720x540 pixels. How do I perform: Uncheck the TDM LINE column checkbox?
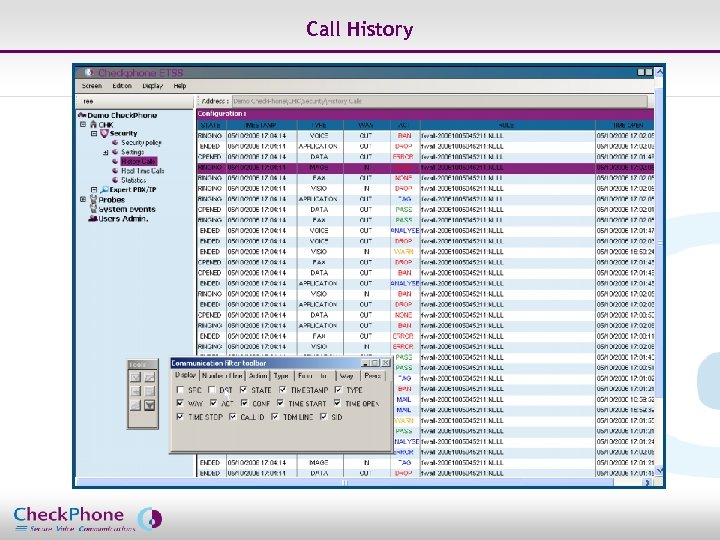tap(275, 417)
